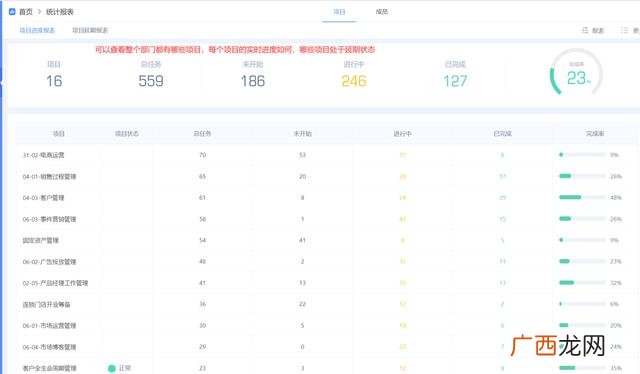Sort by the 未开始 column header
Image resolution: width=640 pixels, height=374 pixels.
(x=302, y=134)
